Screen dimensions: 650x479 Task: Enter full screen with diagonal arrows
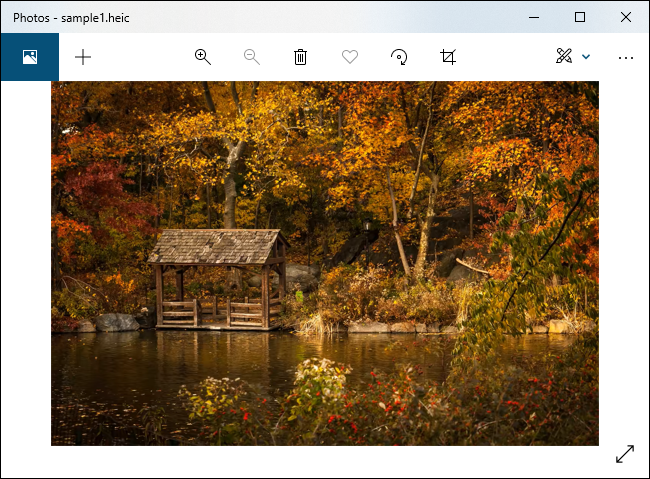point(625,453)
